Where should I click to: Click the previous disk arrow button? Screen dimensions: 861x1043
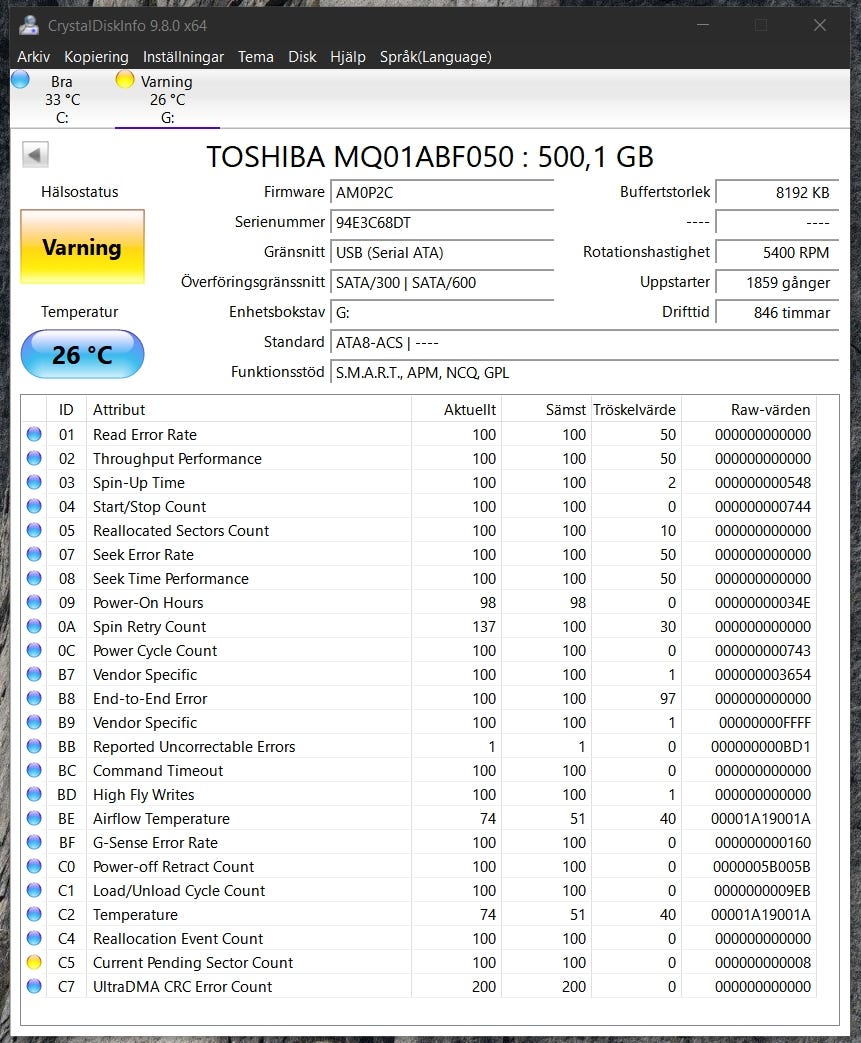pyautogui.click(x=35, y=155)
